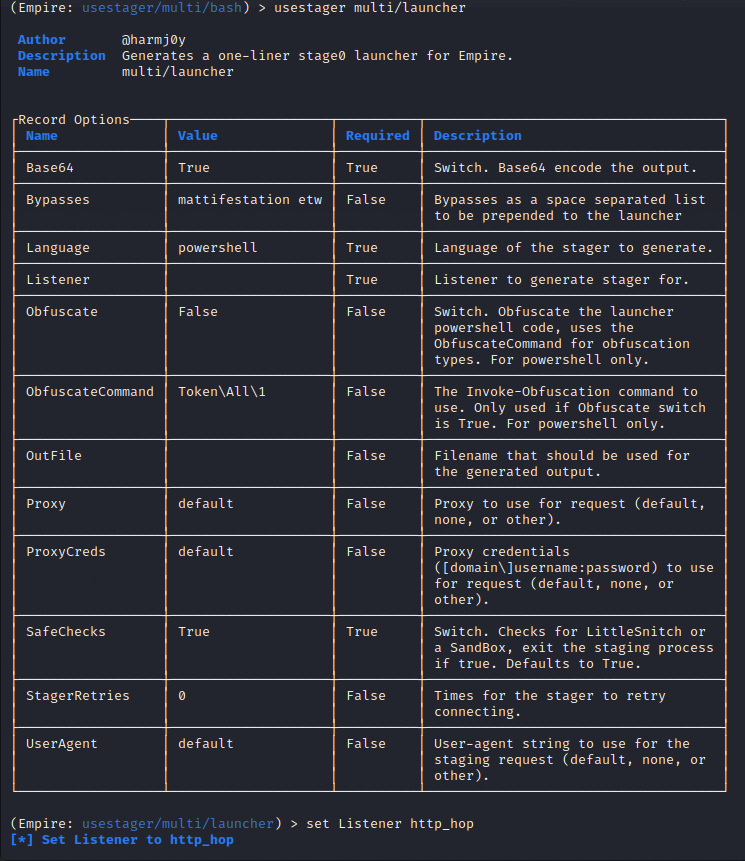The width and height of the screenshot is (745, 861).
Task: Click the 'usestager multi/launcher' command text
Action: 369,8
